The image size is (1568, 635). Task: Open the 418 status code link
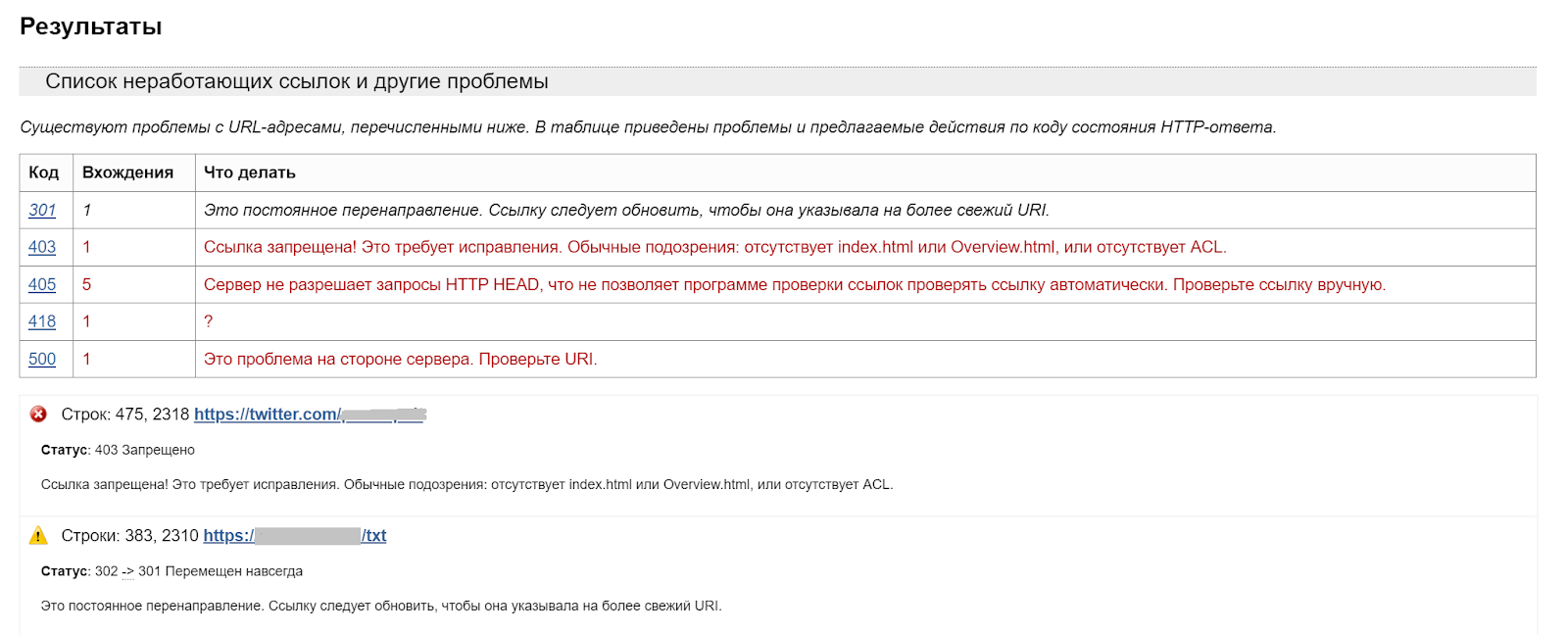(x=42, y=321)
